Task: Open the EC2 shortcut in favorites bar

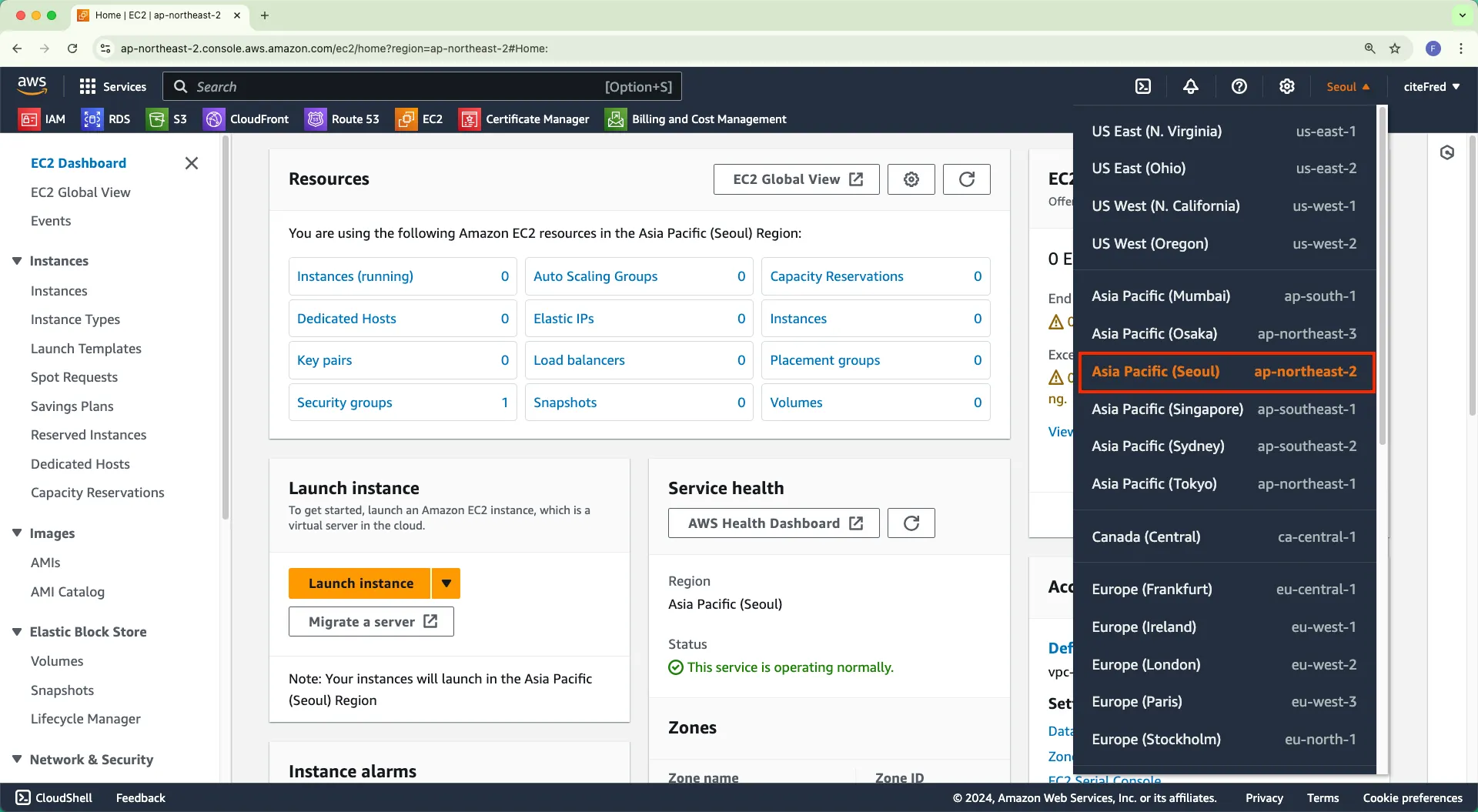Action: pos(420,119)
